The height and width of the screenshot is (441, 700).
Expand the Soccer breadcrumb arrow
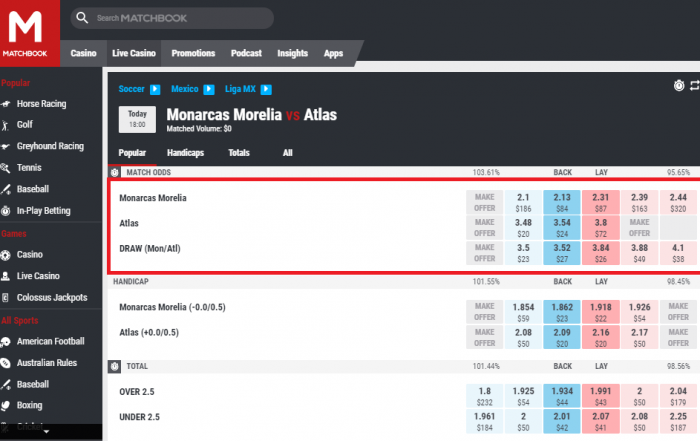[155, 89]
